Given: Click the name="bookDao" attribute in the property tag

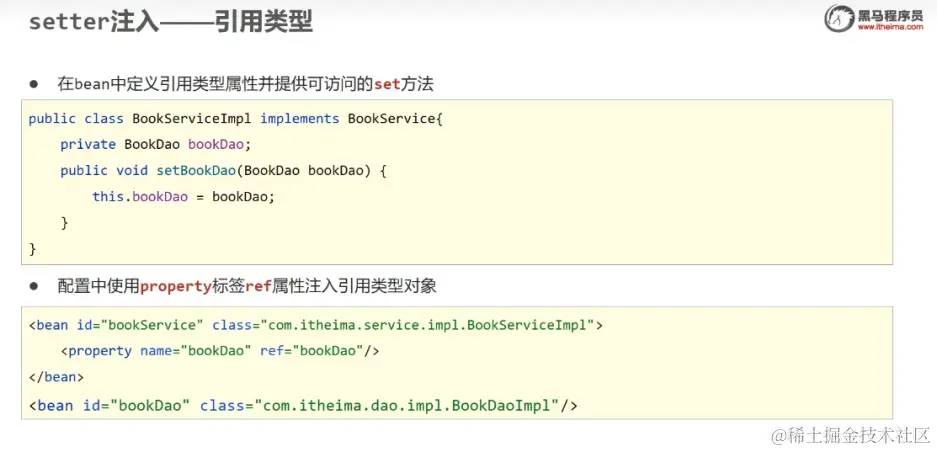Looking at the screenshot, I should click(x=196, y=350).
